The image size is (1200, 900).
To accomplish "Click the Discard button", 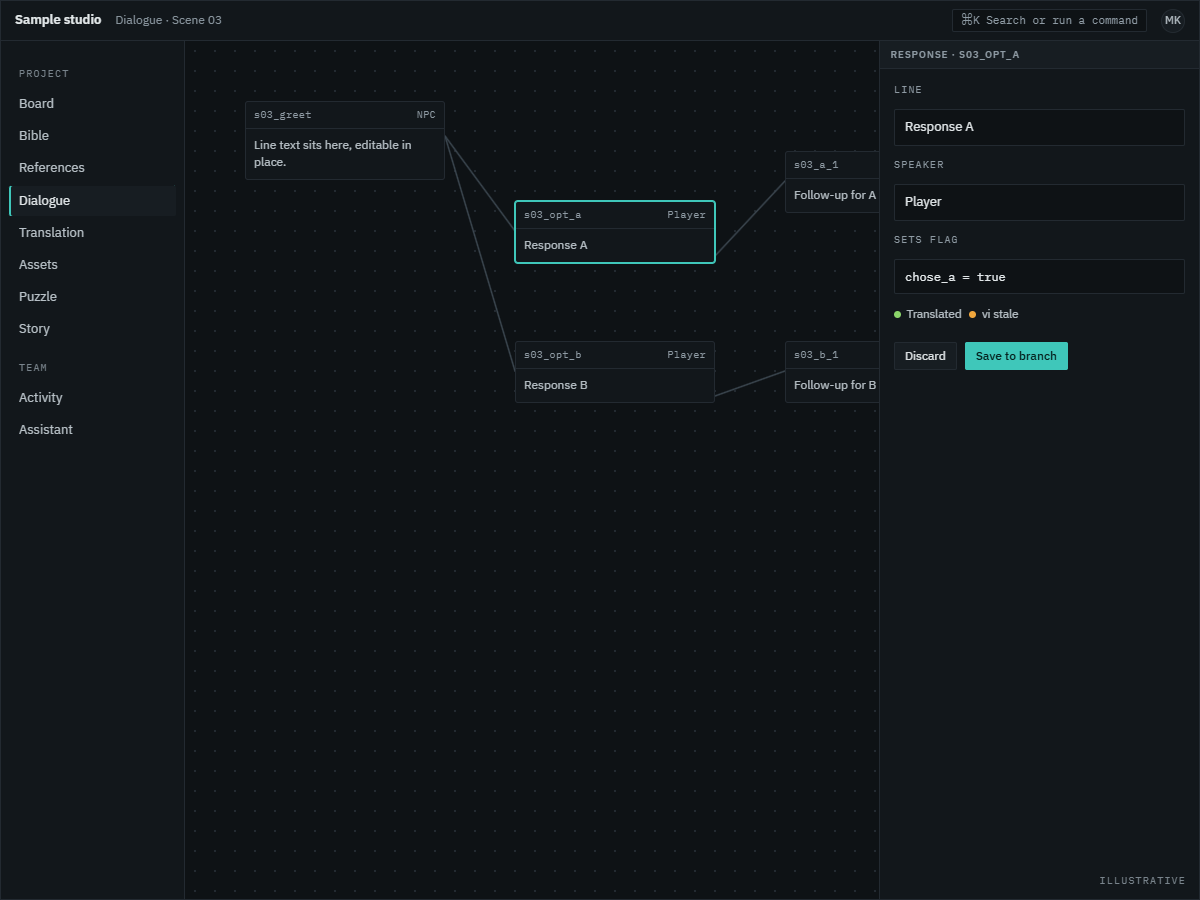I will click(925, 356).
